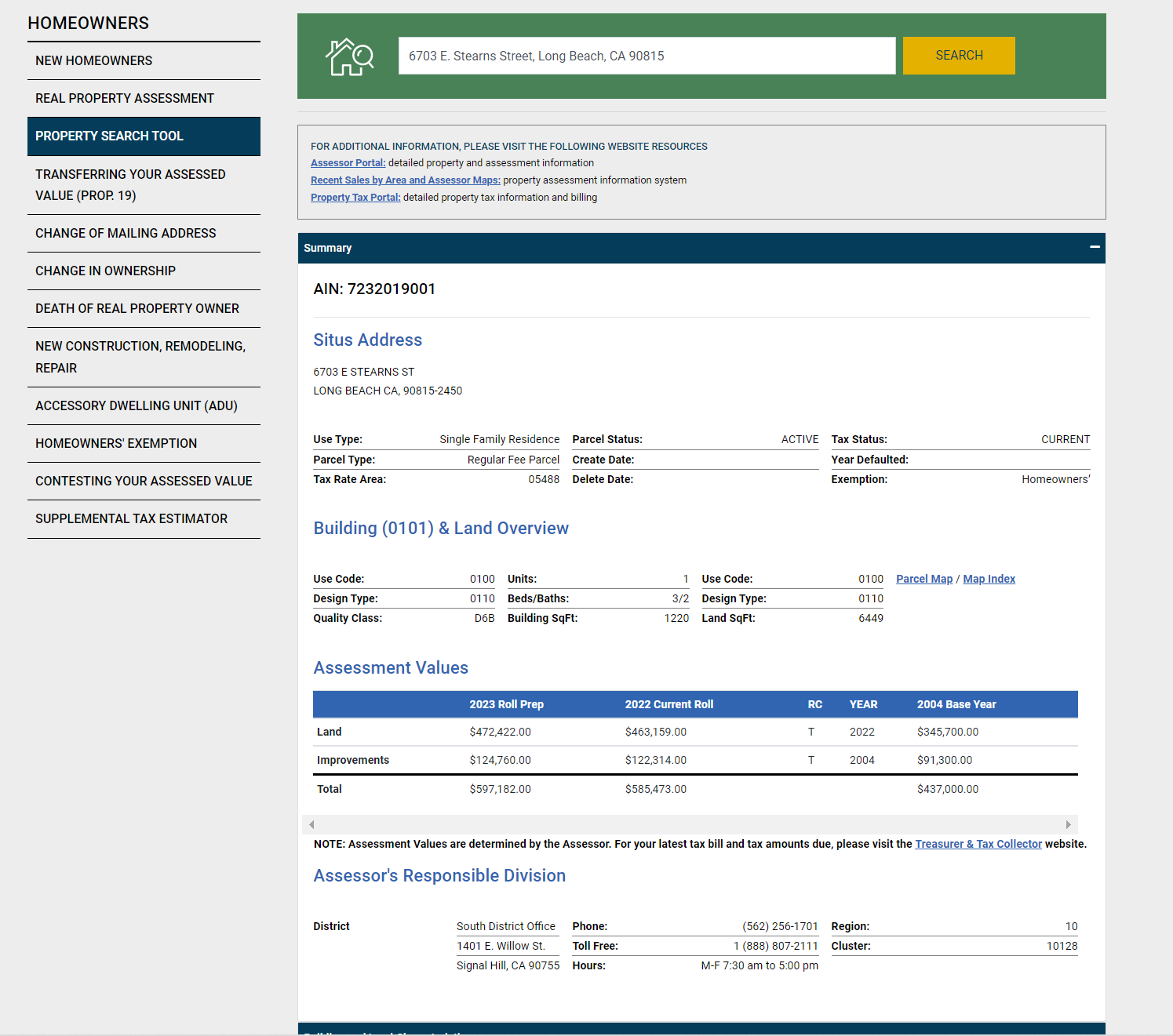The width and height of the screenshot is (1173, 1036).
Task: Open Real Property Assessment menu item
Action: pyautogui.click(x=144, y=98)
